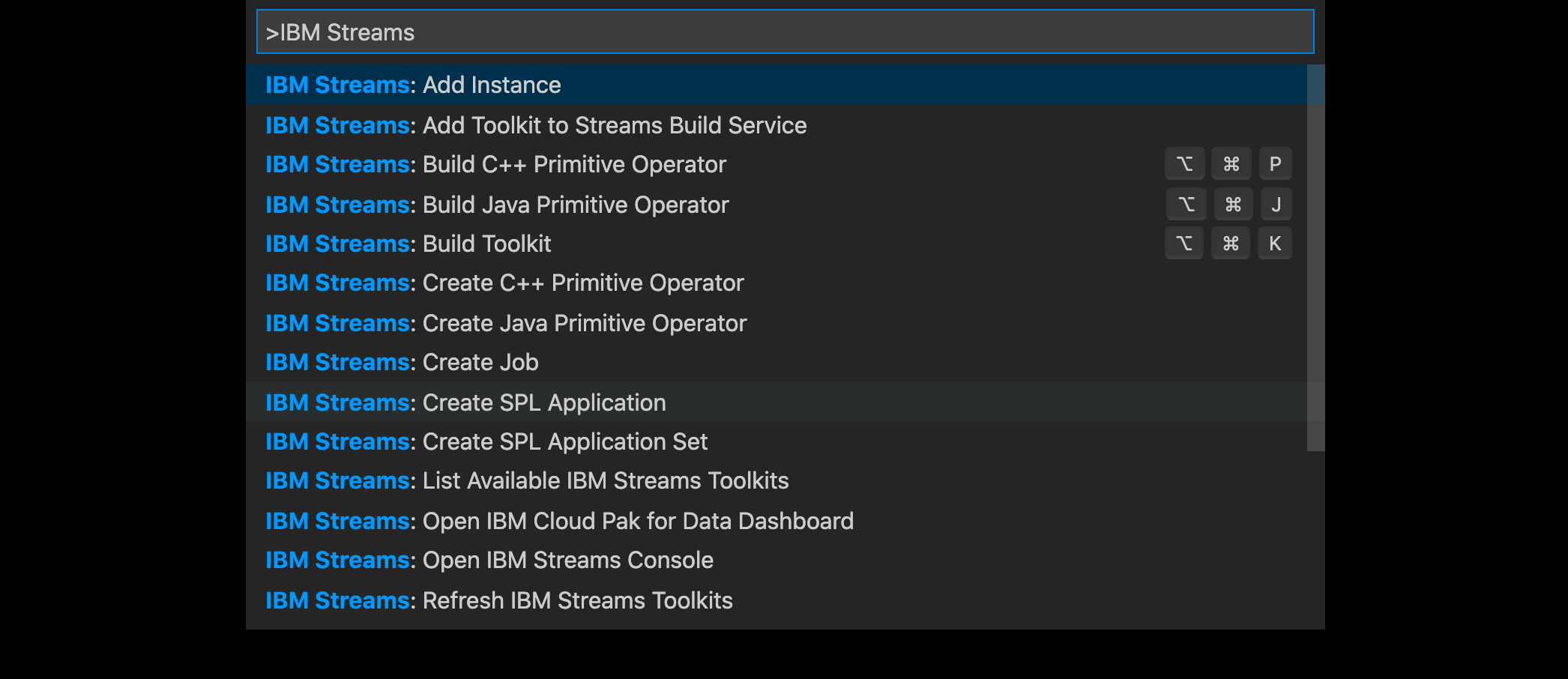1568x679 pixels.
Task: Choose Refresh IBM Streams Toolkits
Action: [777, 600]
